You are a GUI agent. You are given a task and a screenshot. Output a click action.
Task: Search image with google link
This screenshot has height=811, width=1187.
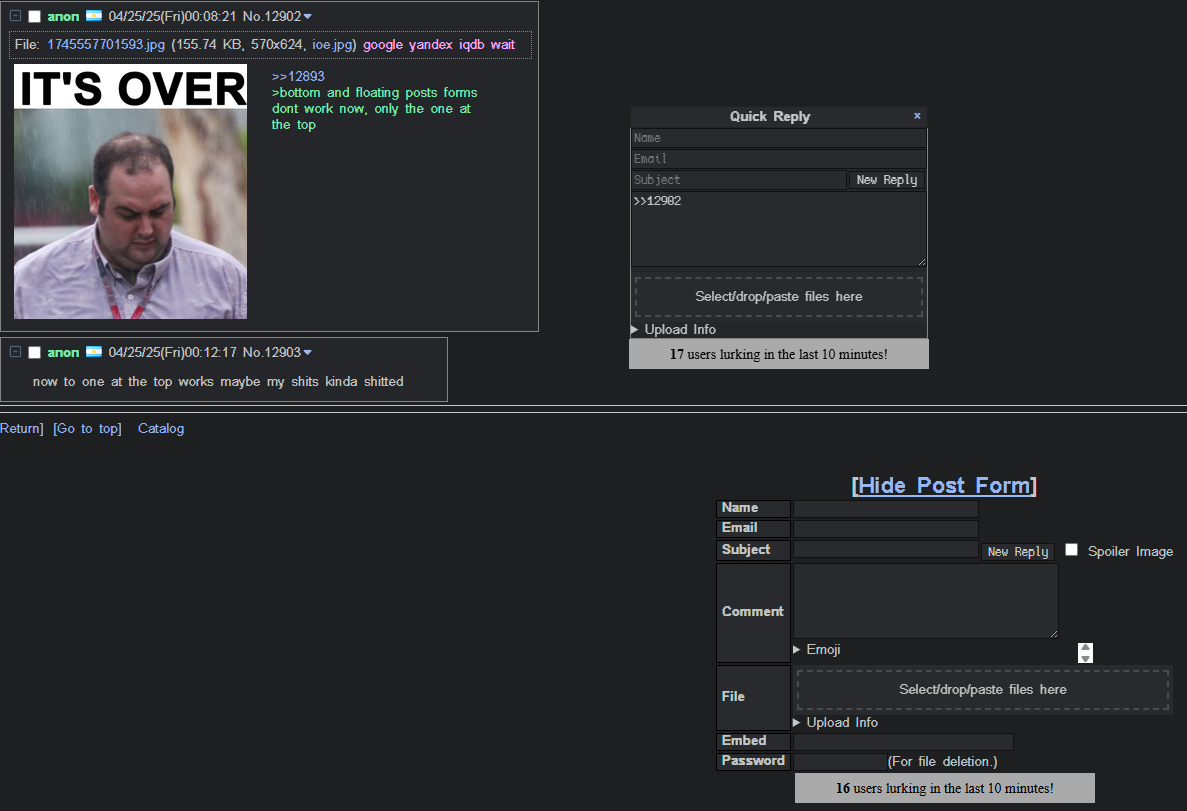(x=383, y=45)
